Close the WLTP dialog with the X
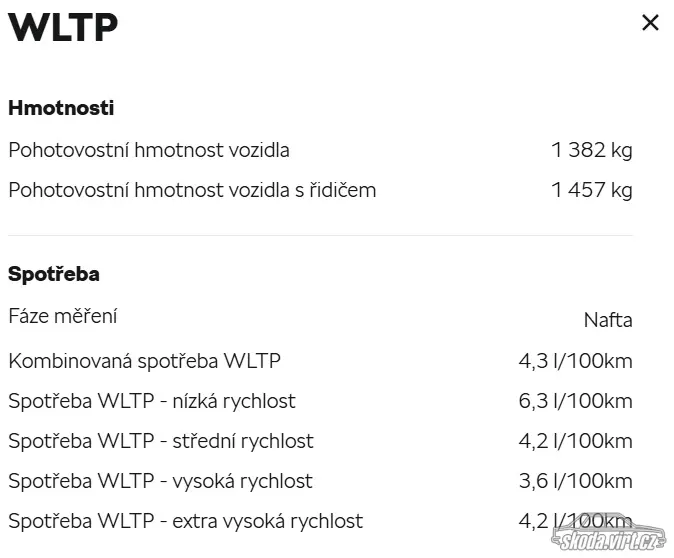Image resolution: width=674 pixels, height=558 pixels. [650, 22]
